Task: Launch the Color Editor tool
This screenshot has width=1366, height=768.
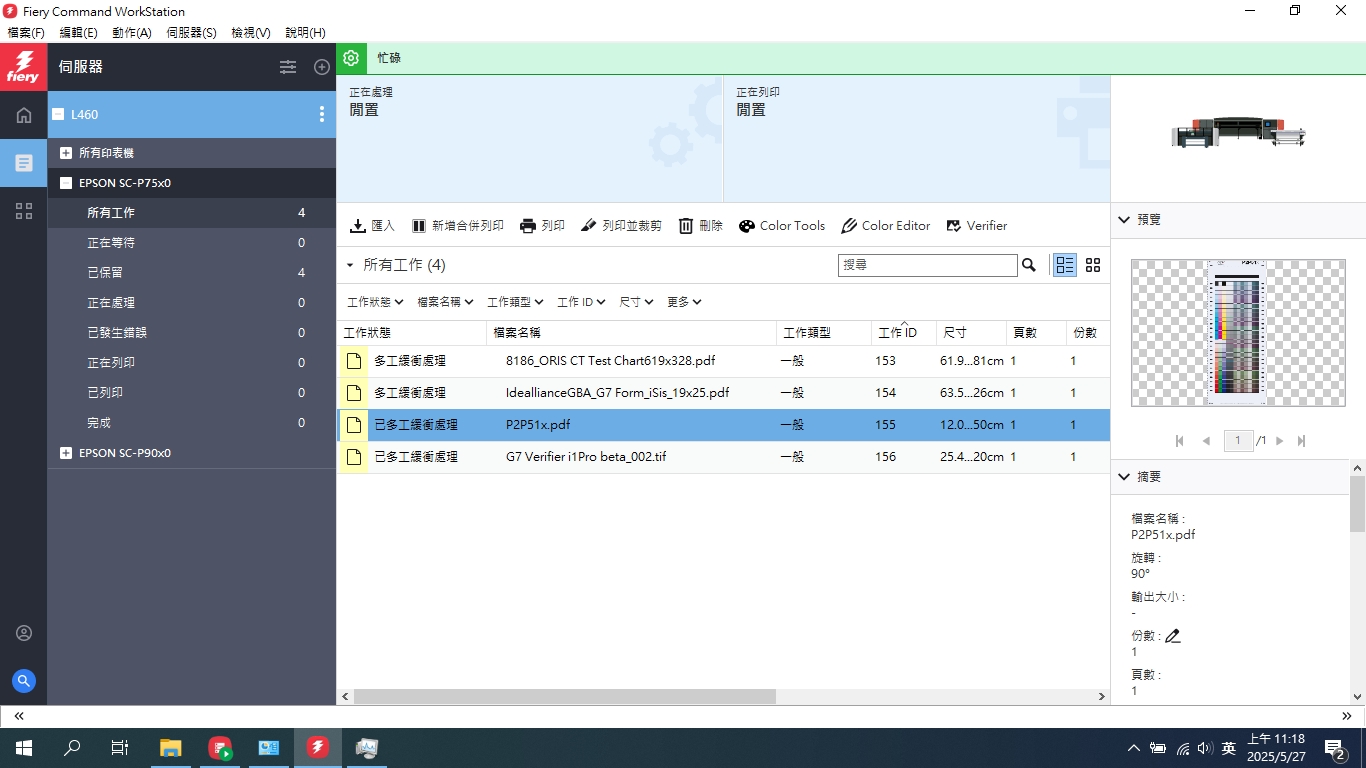Action: tap(886, 226)
